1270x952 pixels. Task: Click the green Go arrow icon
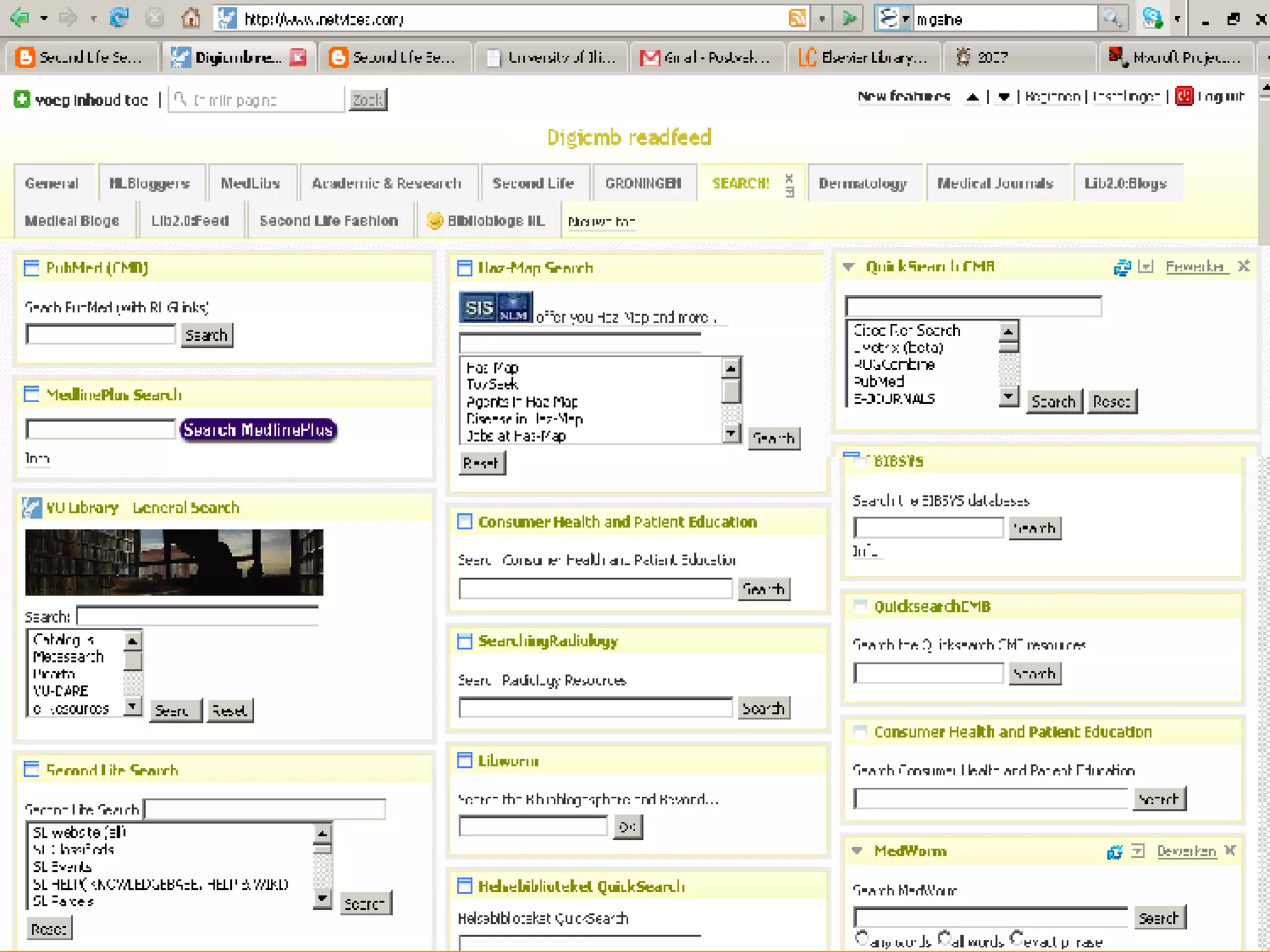849,19
